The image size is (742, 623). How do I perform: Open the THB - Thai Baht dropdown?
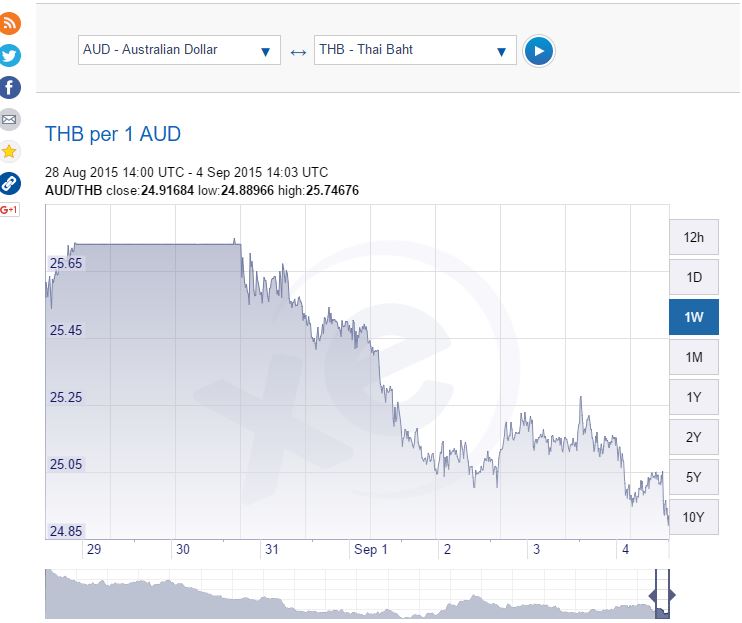[415, 50]
